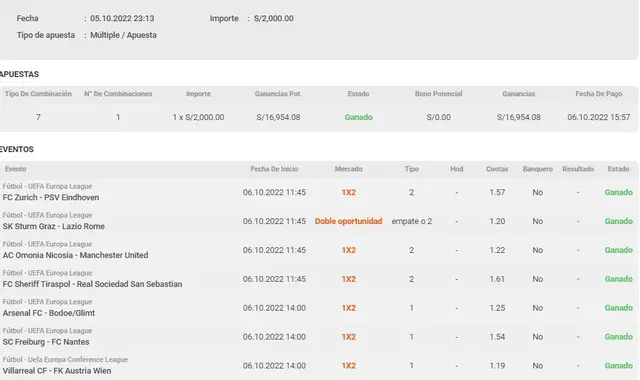This screenshot has width=640, height=380.
Task: Click the 'empate o 2' bet type
Action: point(411,221)
